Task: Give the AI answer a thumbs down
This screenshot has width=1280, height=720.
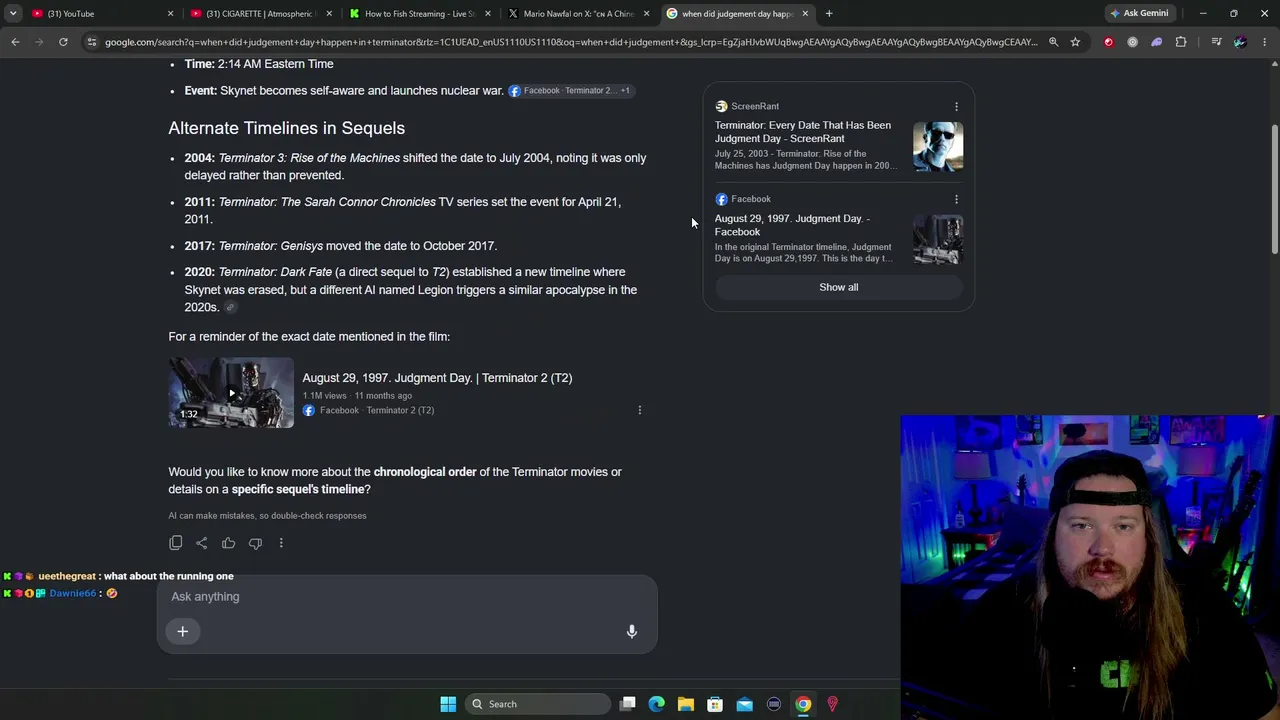Action: tap(255, 543)
